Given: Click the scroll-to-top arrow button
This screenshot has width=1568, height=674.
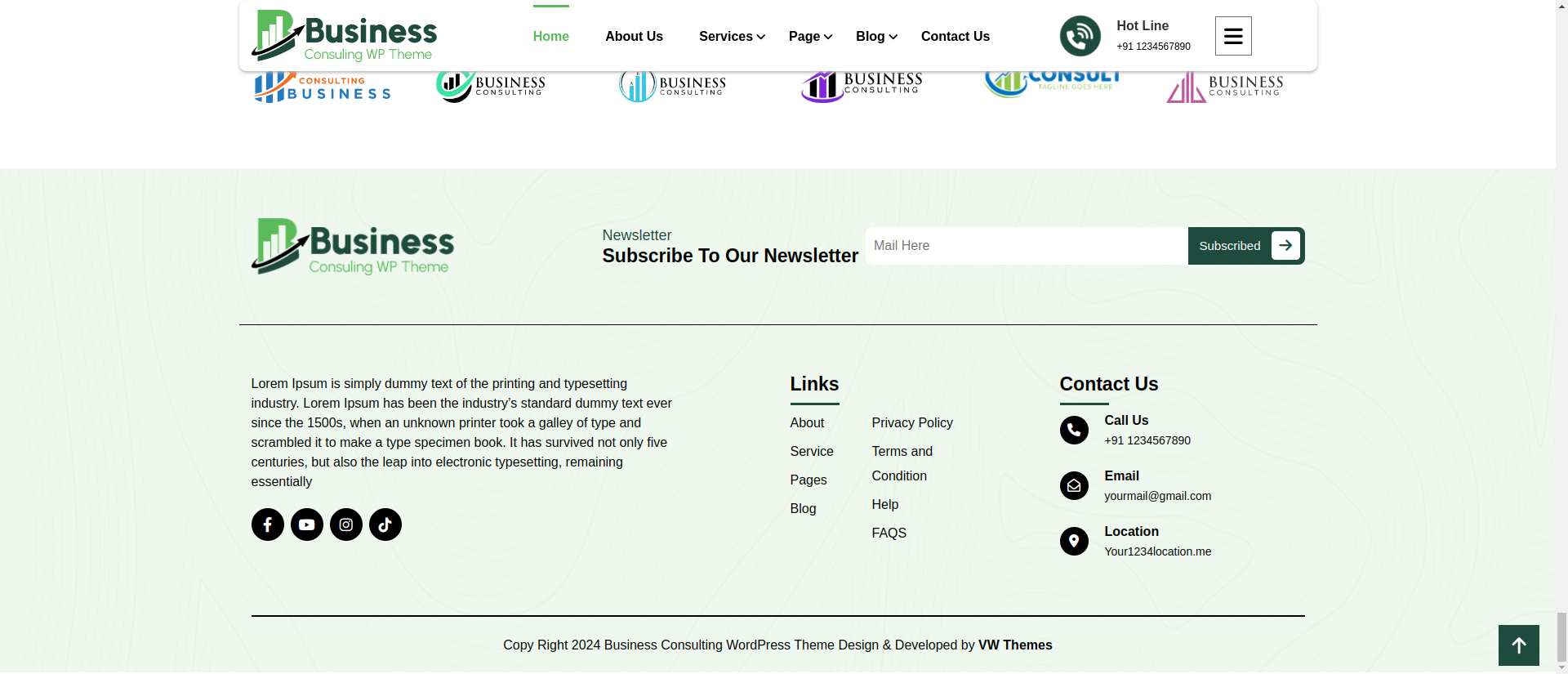Looking at the screenshot, I should [1518, 645].
